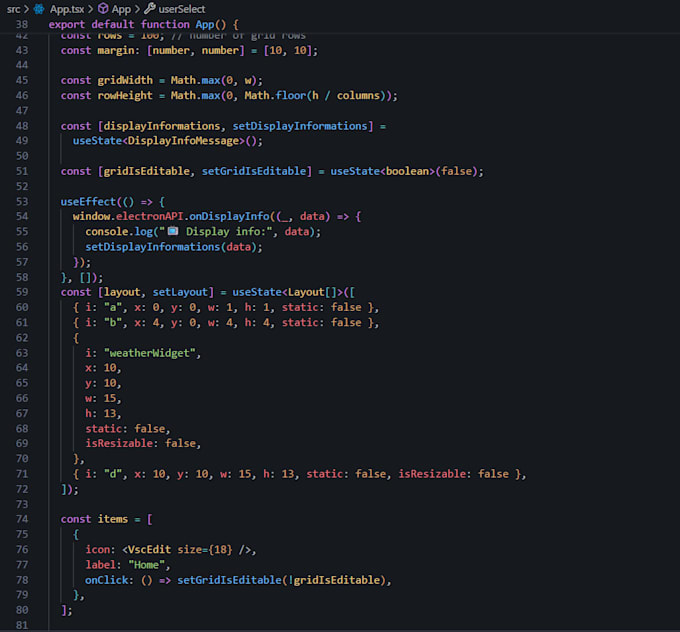Click 'setGridIsEditable' on line 51
Screen dimensions: 680x632
tap(254, 171)
